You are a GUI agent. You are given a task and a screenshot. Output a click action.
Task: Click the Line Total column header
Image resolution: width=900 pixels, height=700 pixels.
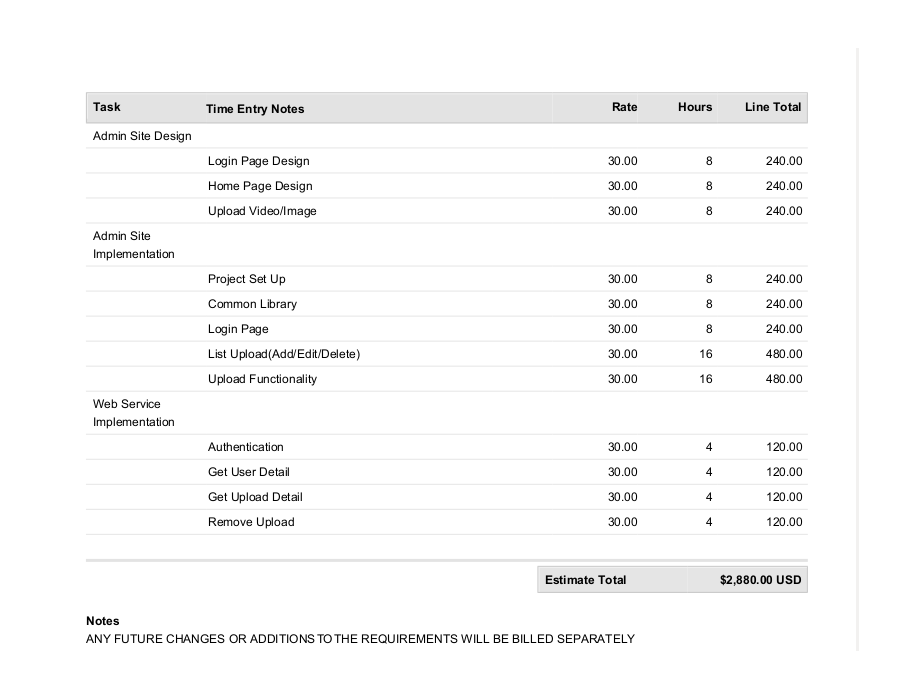click(773, 107)
